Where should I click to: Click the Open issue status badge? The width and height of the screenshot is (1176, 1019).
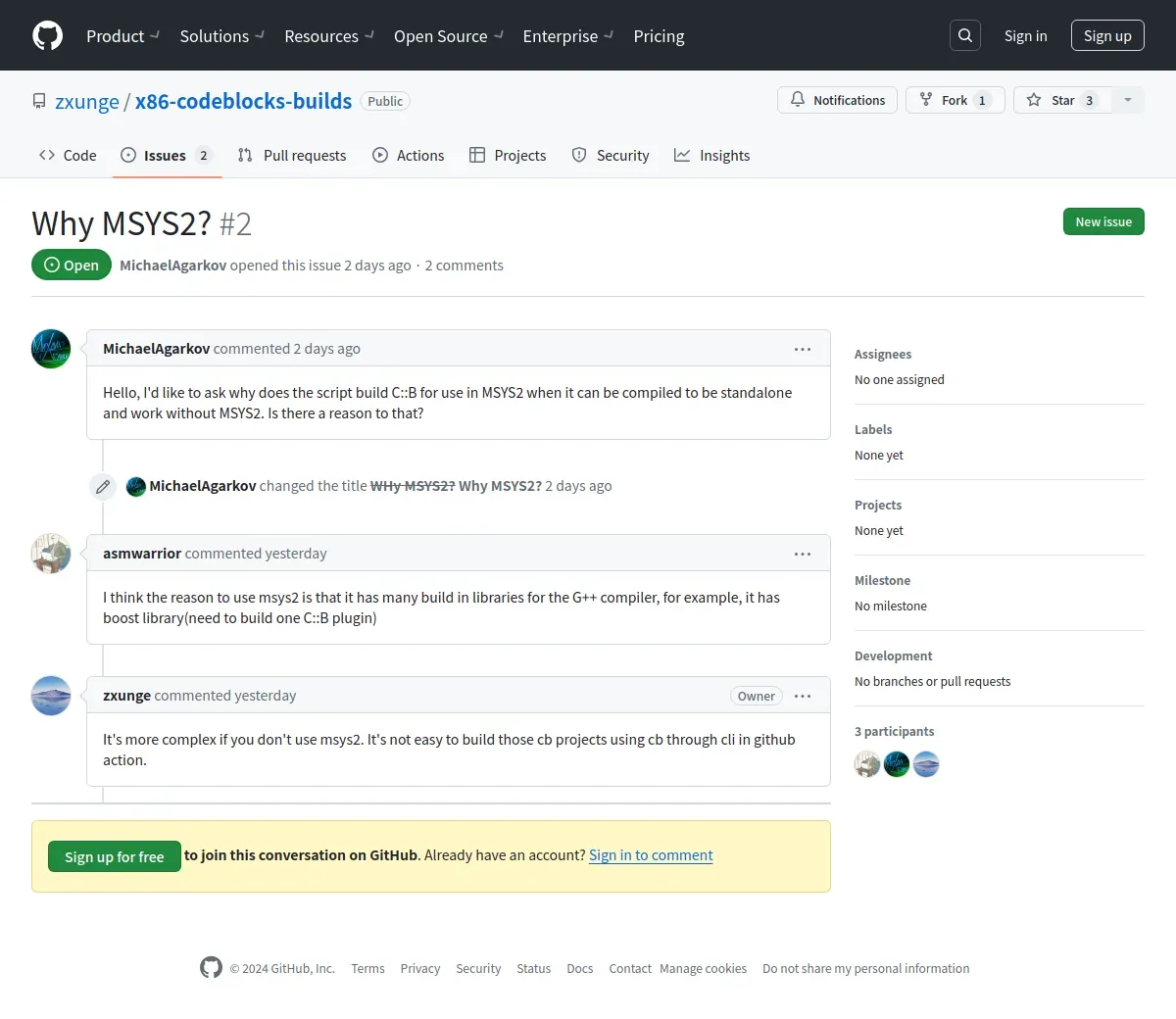point(72,265)
